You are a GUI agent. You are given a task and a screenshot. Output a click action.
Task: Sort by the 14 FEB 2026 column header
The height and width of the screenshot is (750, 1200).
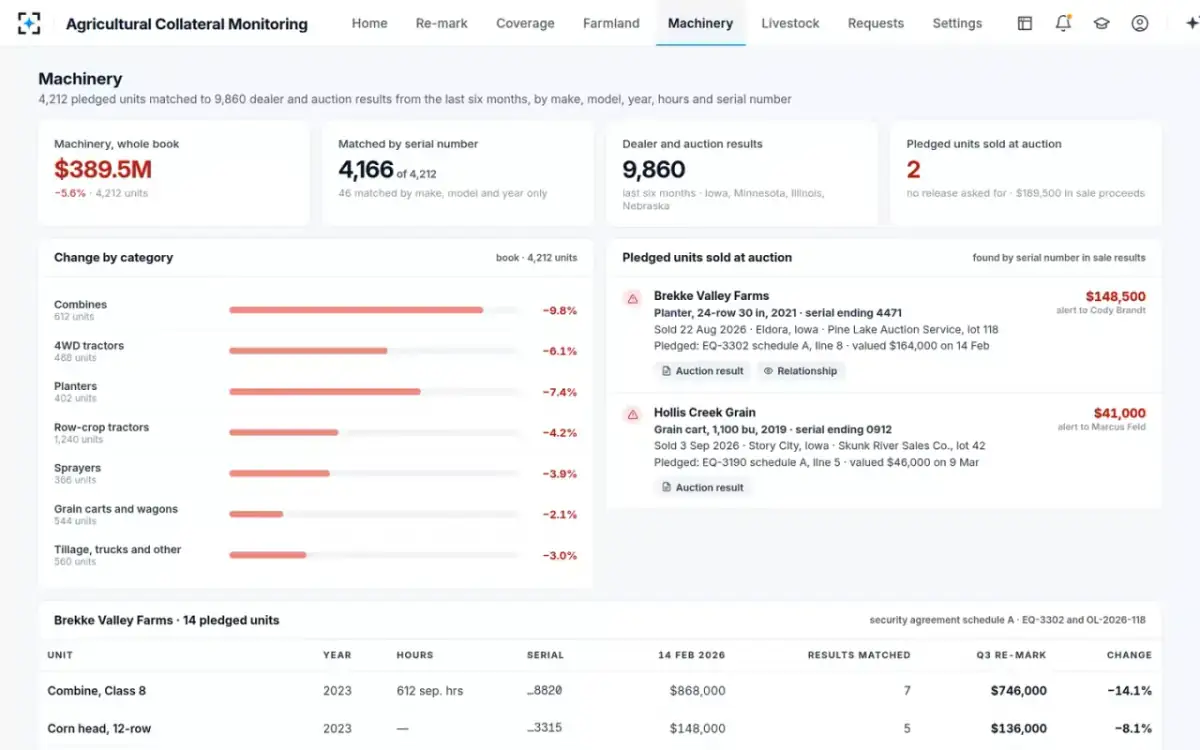coord(692,655)
